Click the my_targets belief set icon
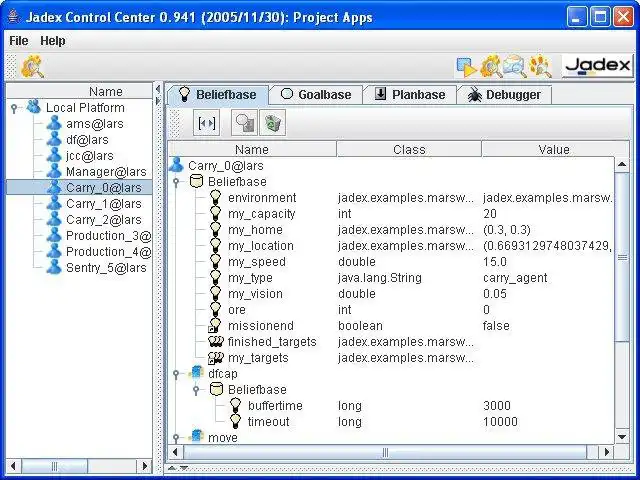 (x=216, y=358)
